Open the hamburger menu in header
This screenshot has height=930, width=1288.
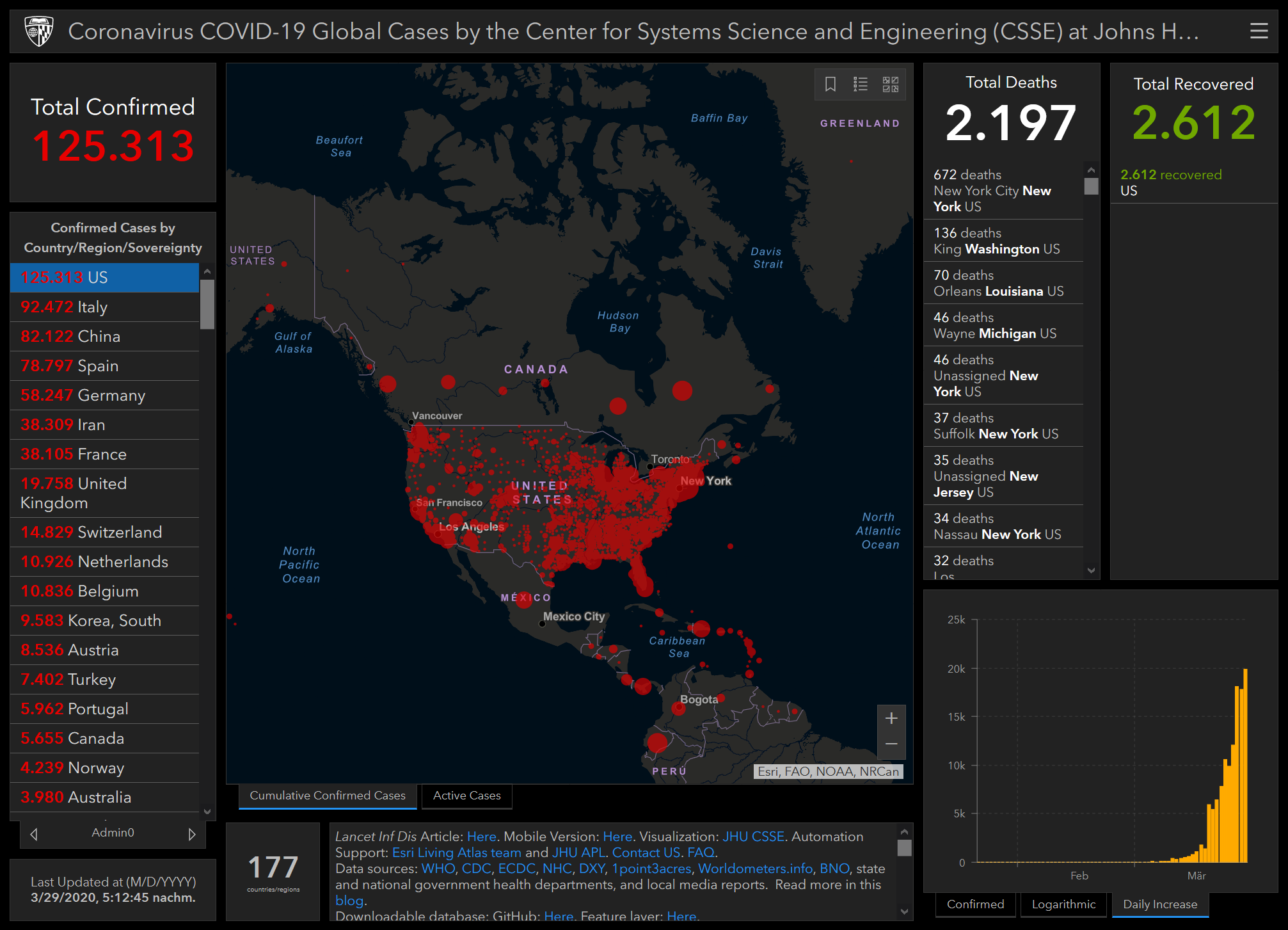(1259, 31)
